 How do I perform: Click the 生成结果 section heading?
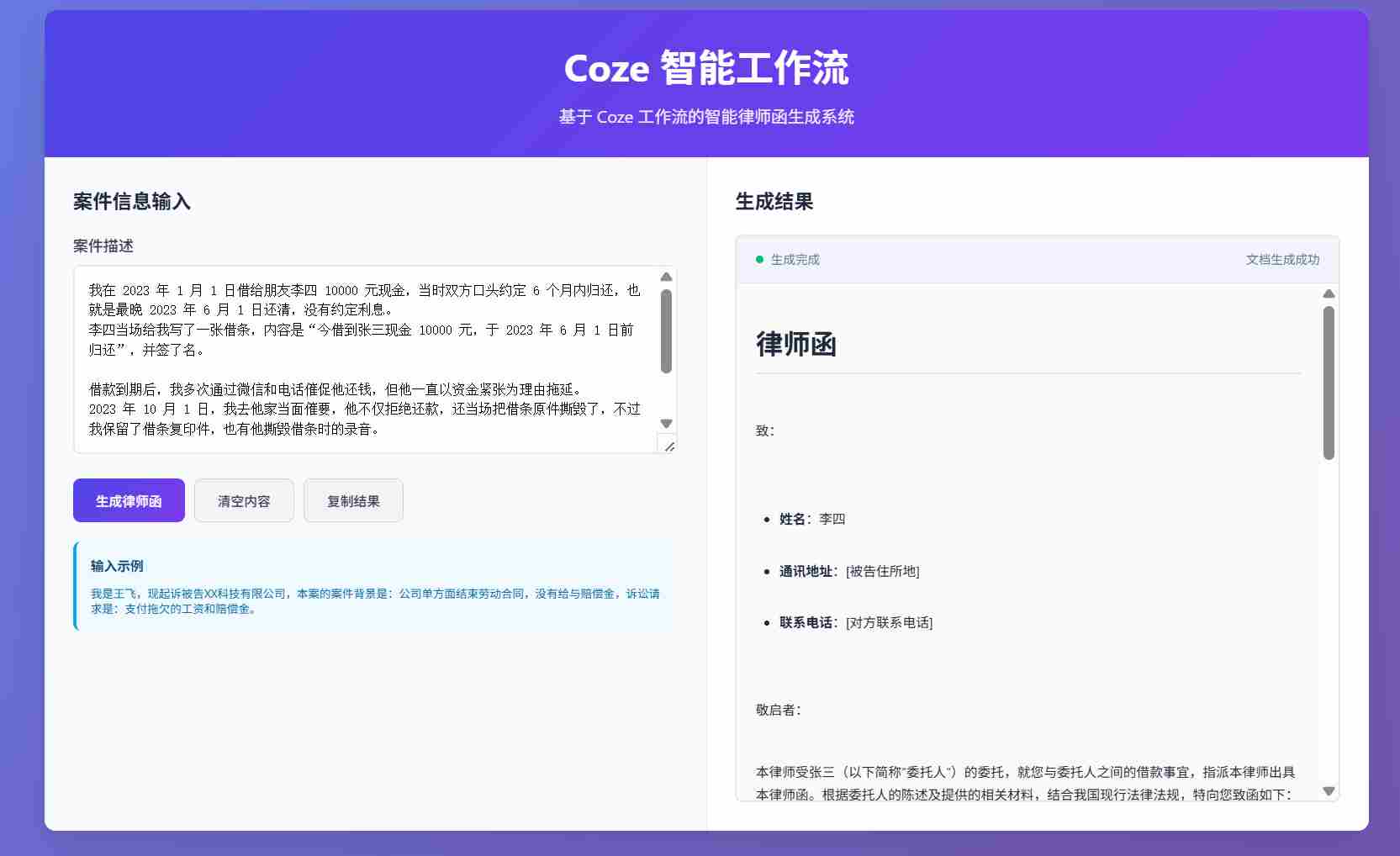coord(774,201)
